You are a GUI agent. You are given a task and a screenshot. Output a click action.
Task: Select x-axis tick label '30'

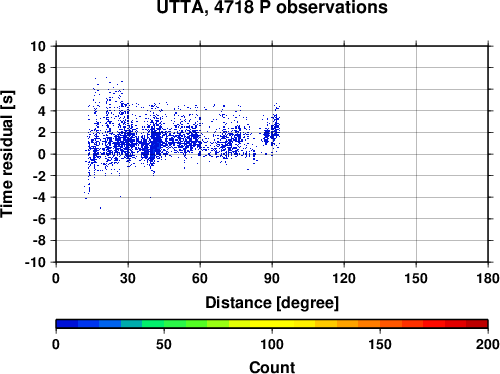pos(128,278)
